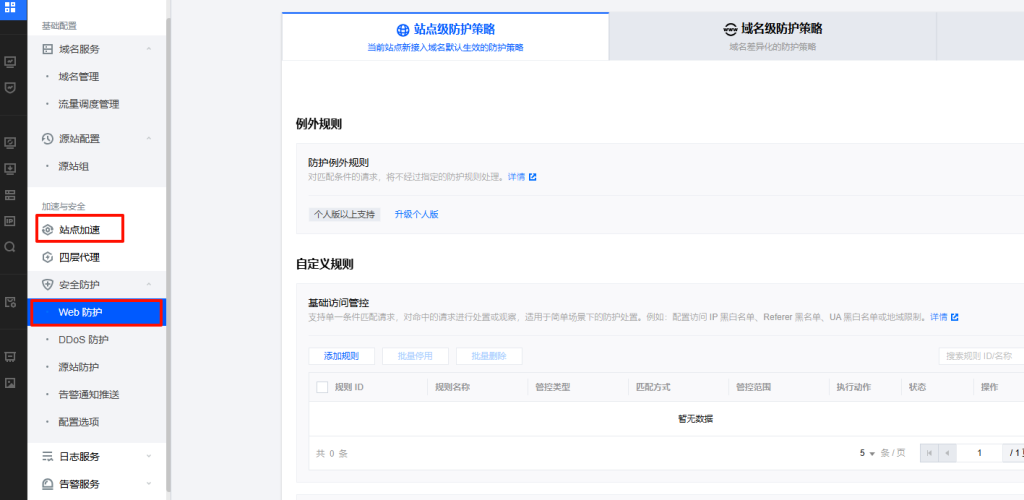This screenshot has width=1024, height=500.
Task: Click the 添加规则 button
Action: point(342,356)
